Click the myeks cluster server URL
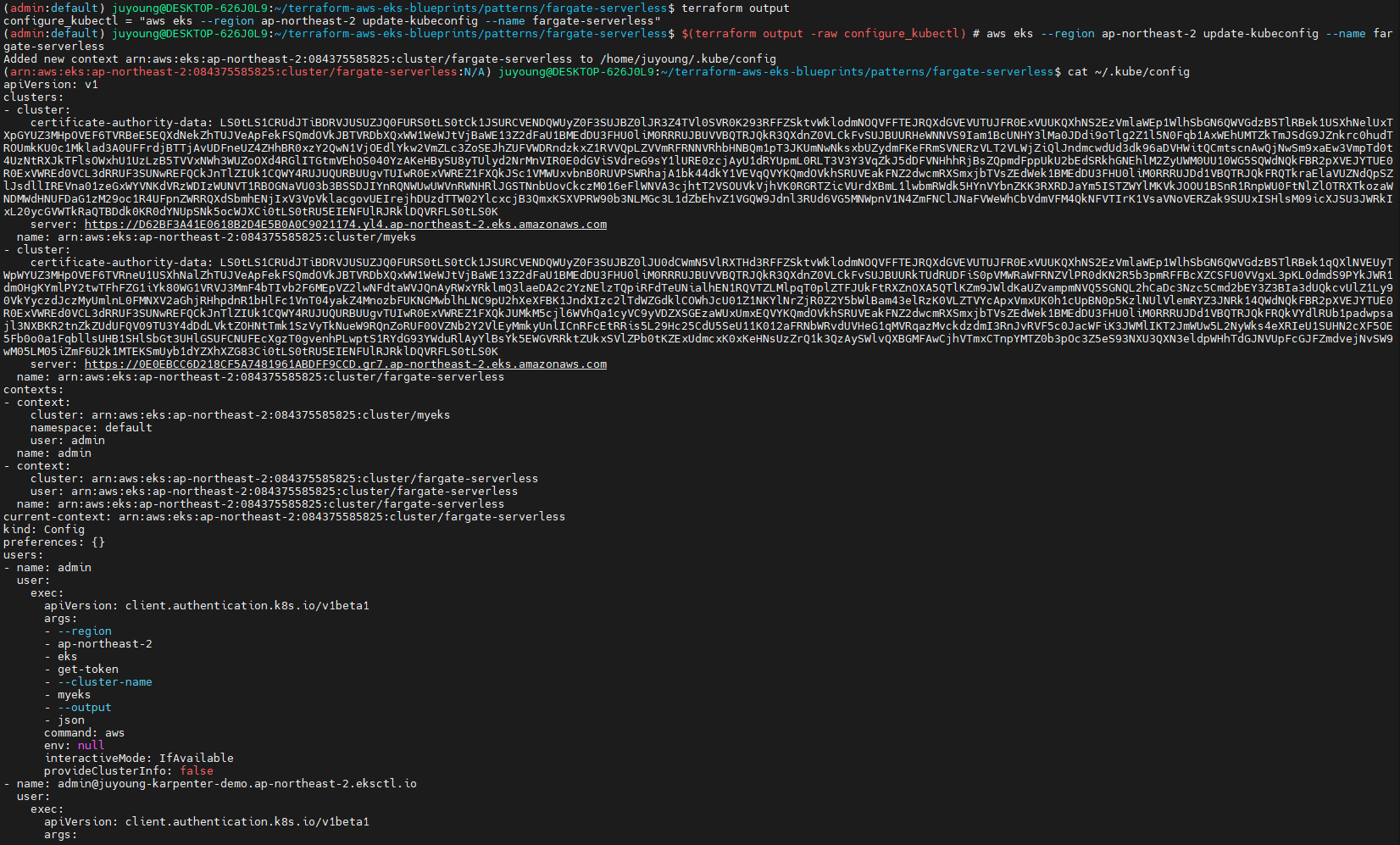The image size is (1400, 845). [346, 225]
